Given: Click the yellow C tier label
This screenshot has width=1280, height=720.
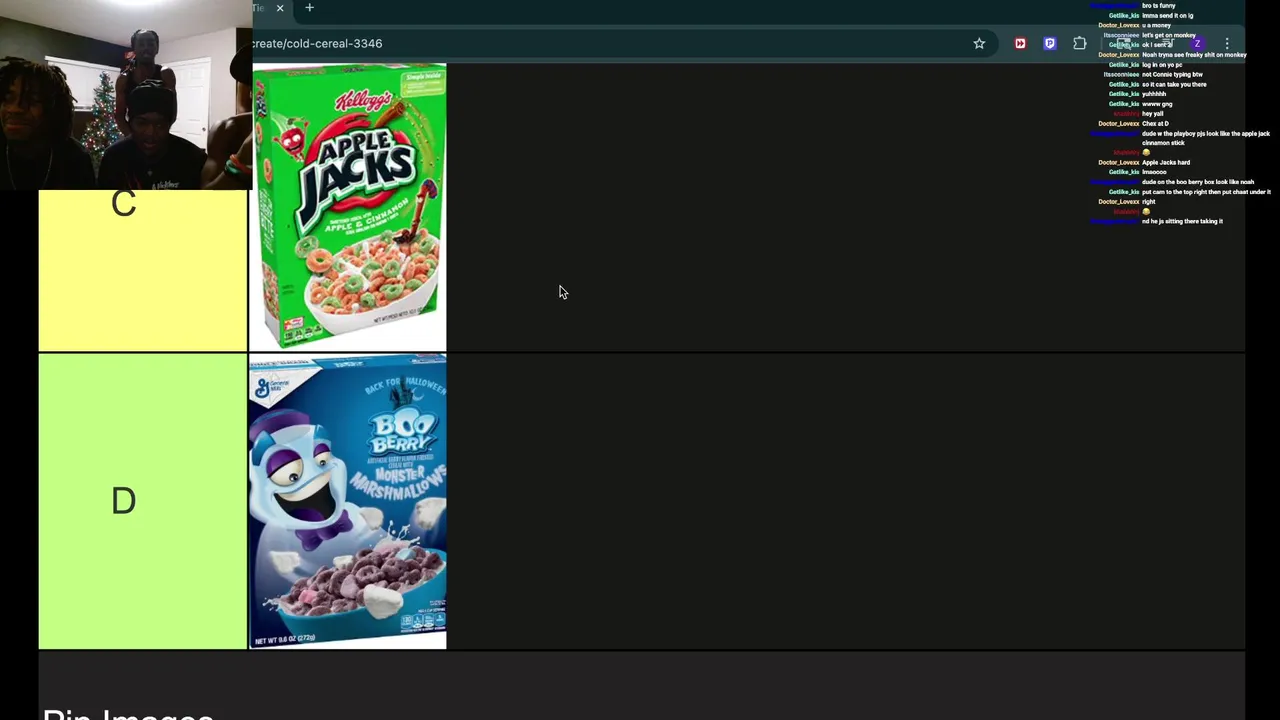Looking at the screenshot, I should coord(142,270).
